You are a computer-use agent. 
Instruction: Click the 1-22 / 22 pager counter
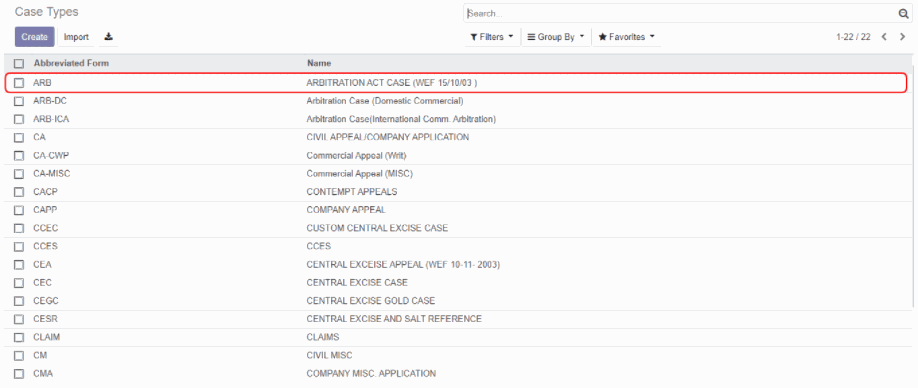coord(853,37)
